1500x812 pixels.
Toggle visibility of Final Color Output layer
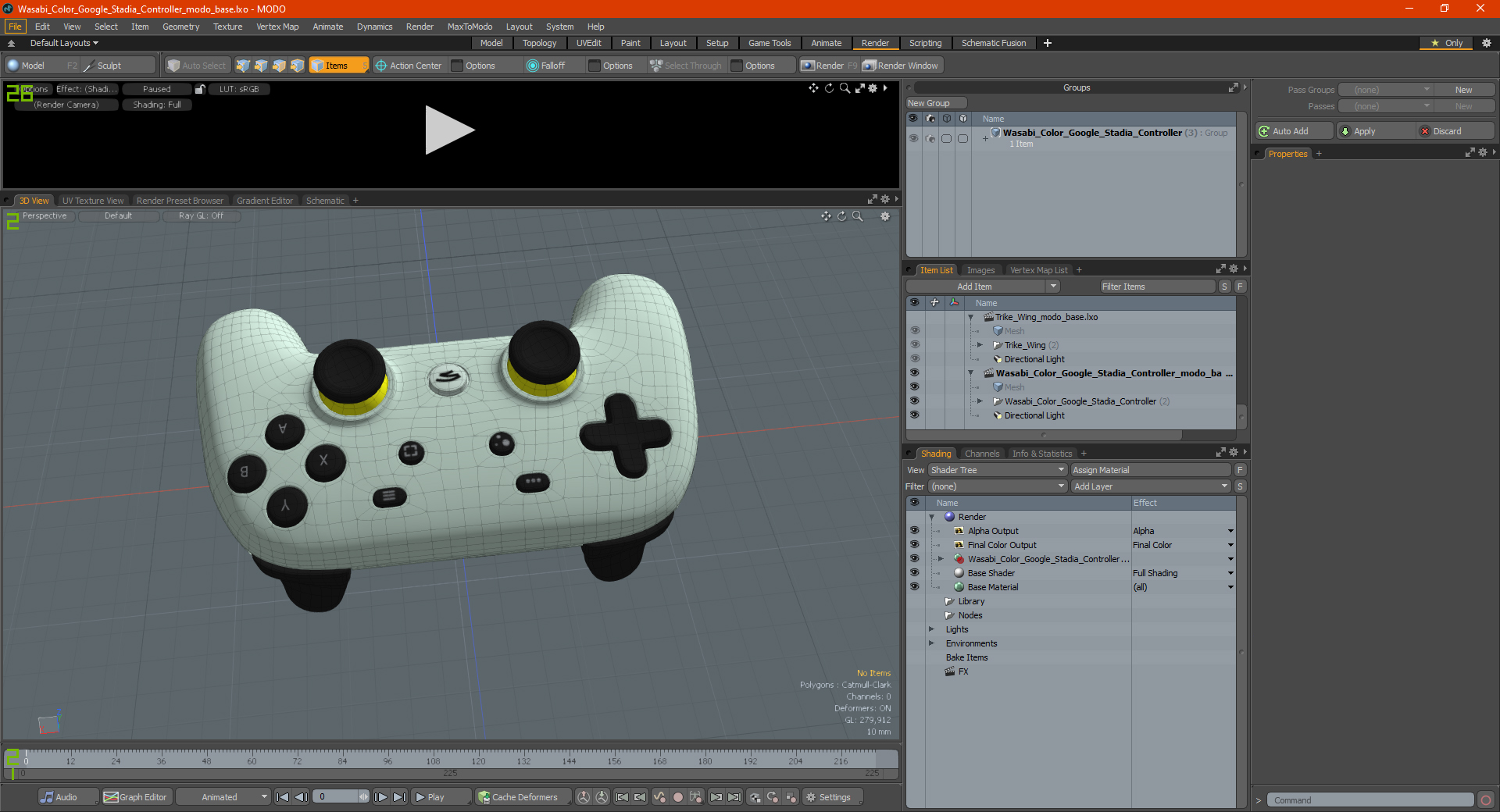tap(914, 545)
